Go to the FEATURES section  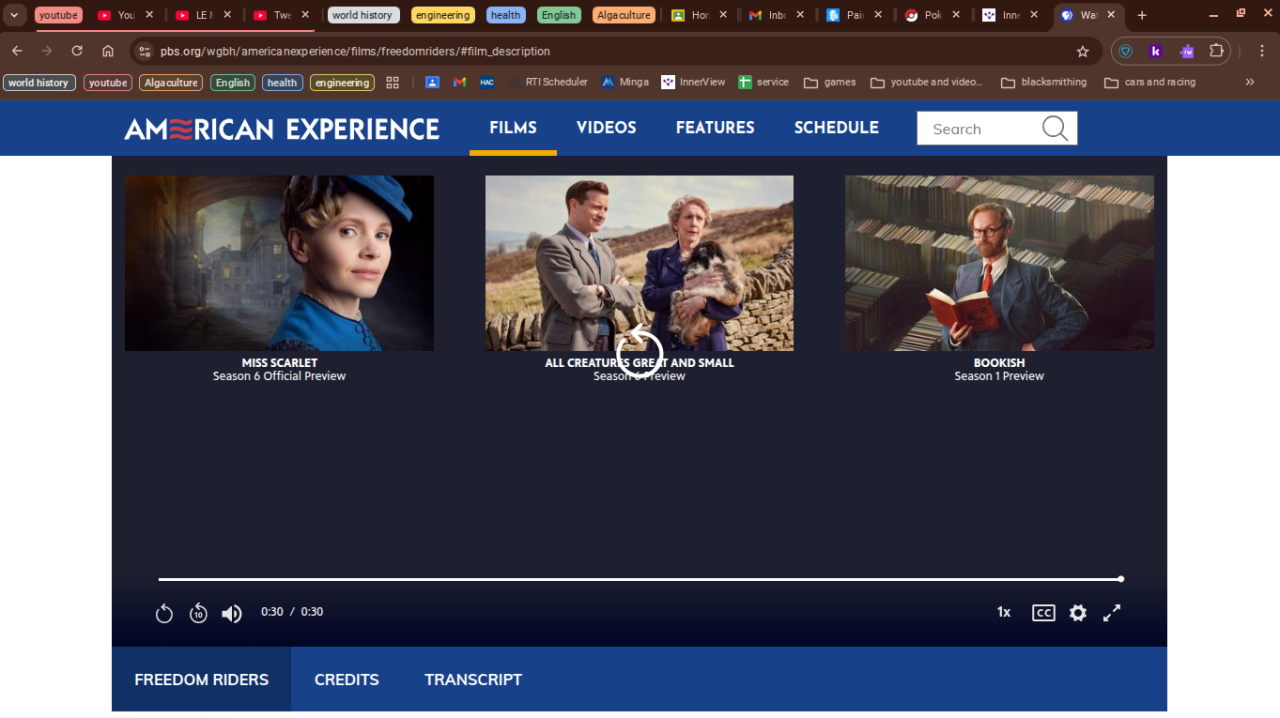tap(715, 128)
